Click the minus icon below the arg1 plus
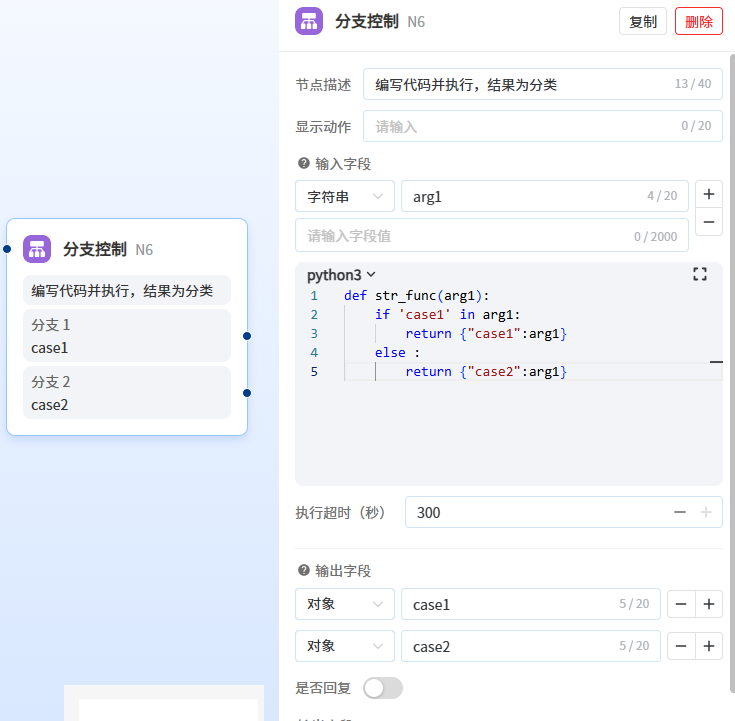The width and height of the screenshot is (735, 721). [709, 222]
